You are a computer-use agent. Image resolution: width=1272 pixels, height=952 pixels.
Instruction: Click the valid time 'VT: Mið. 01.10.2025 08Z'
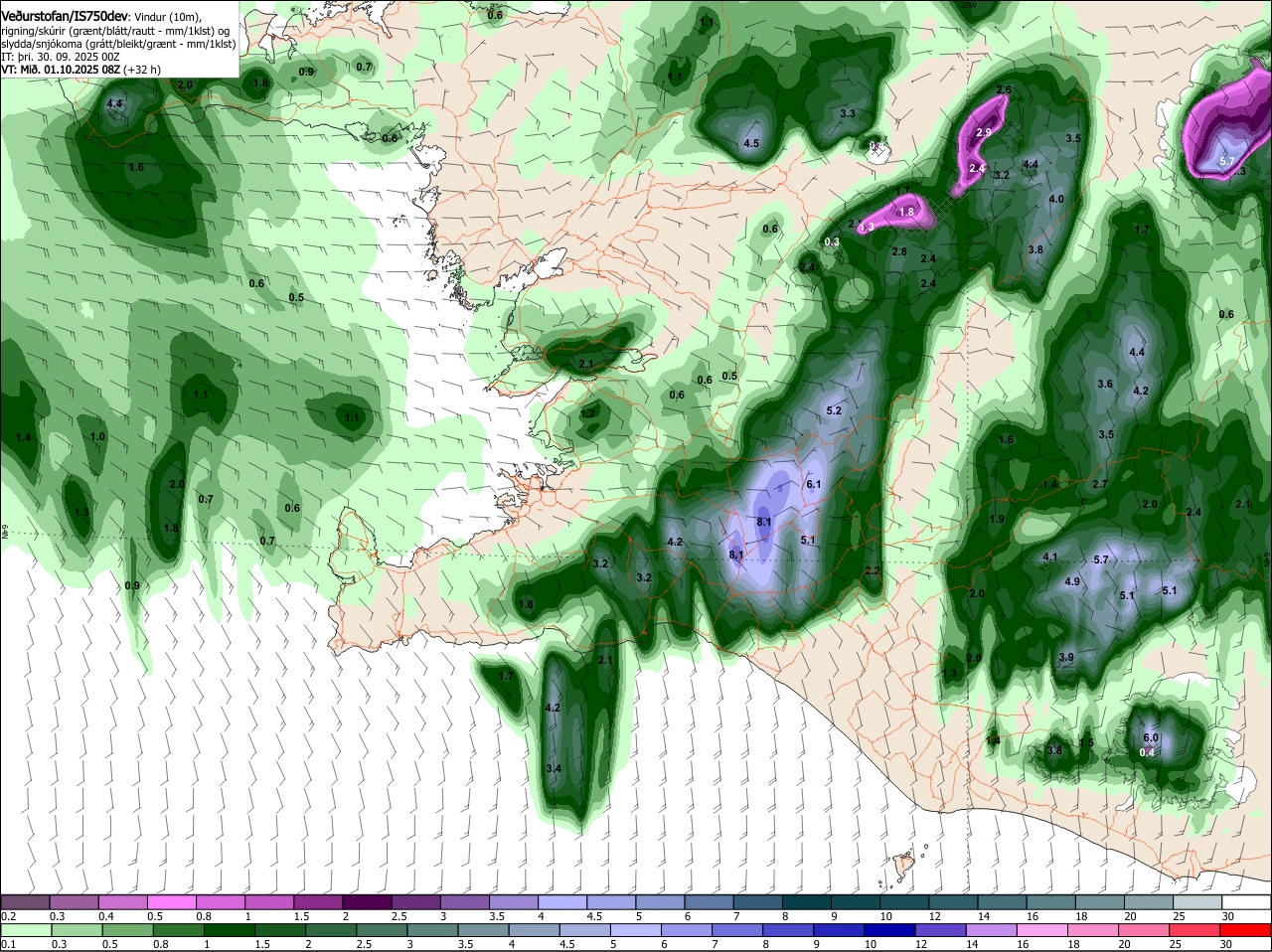click(x=61, y=71)
